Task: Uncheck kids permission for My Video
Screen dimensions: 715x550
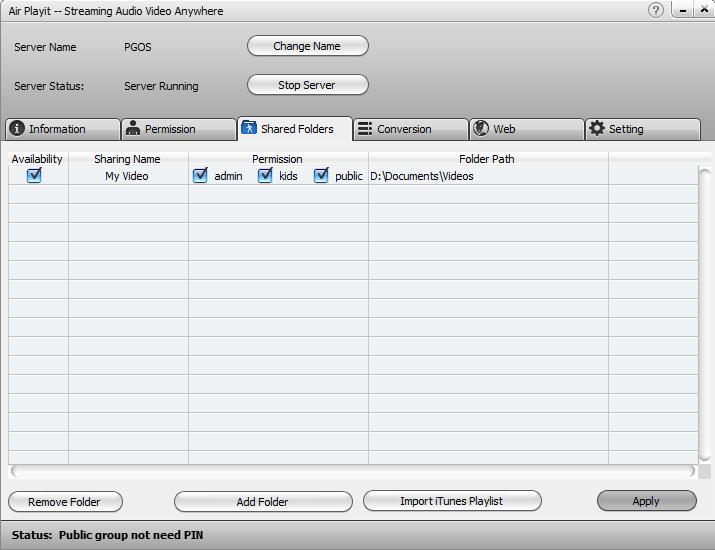Action: [x=265, y=175]
